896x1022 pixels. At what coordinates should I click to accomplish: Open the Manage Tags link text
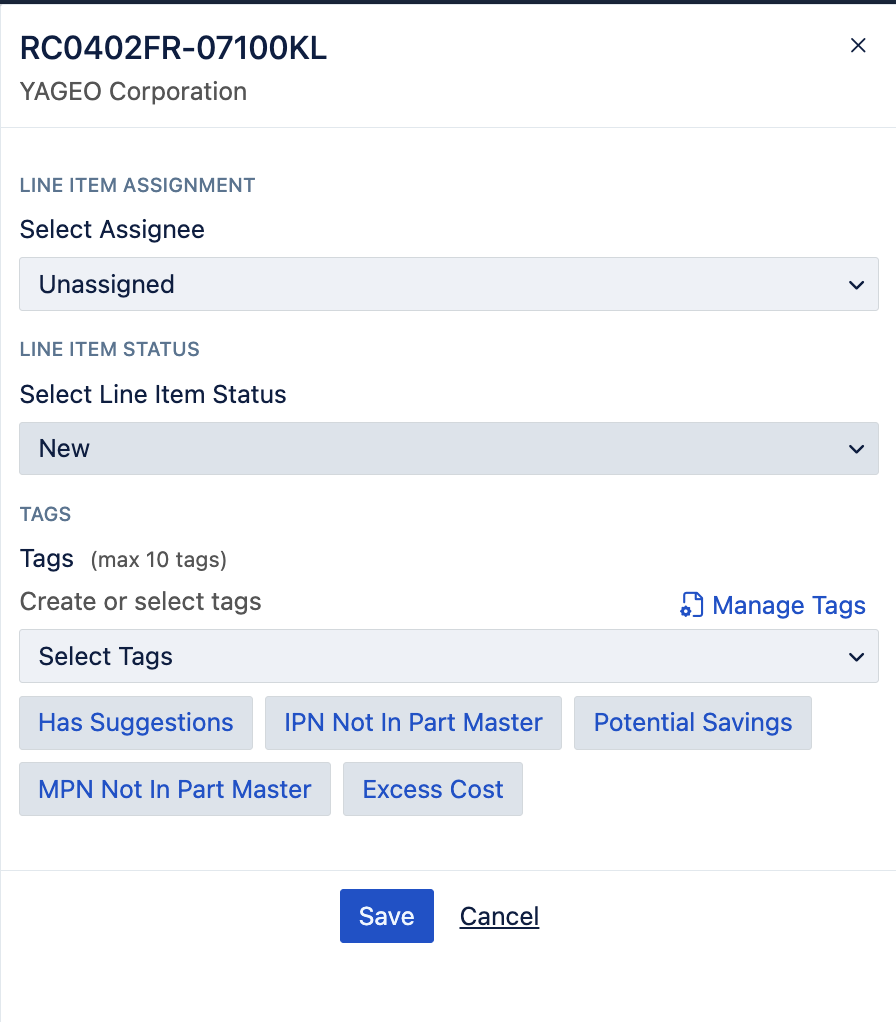pos(788,605)
